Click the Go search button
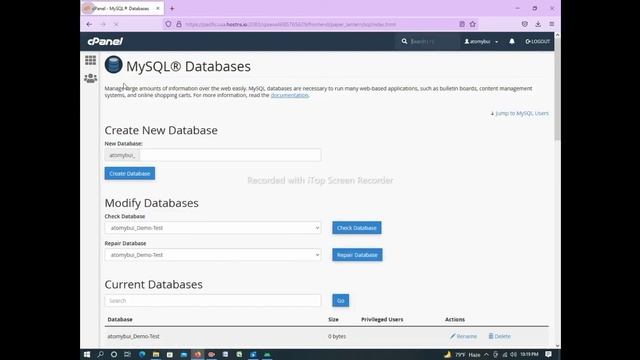 pyautogui.click(x=340, y=300)
